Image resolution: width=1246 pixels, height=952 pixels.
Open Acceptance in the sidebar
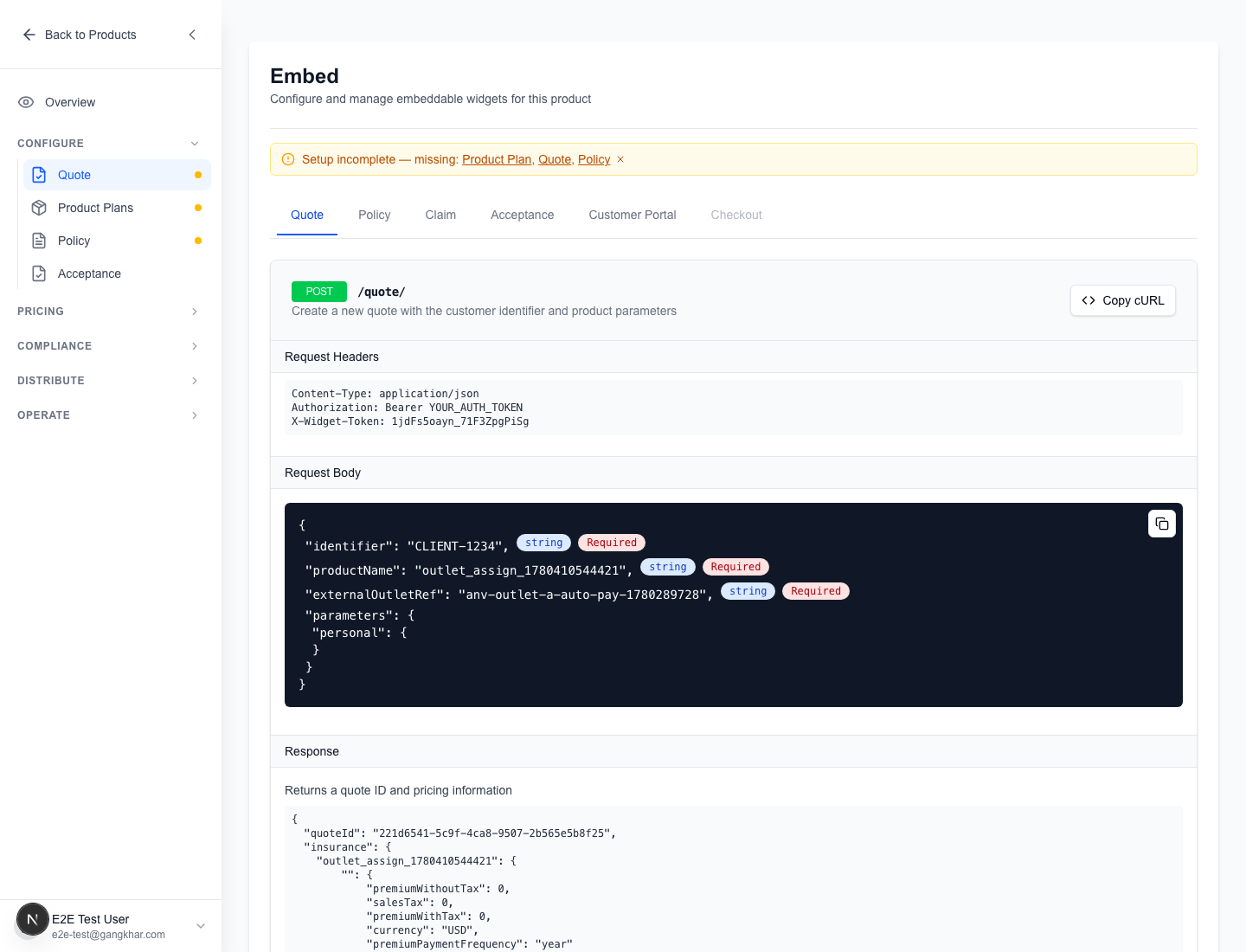118,273
